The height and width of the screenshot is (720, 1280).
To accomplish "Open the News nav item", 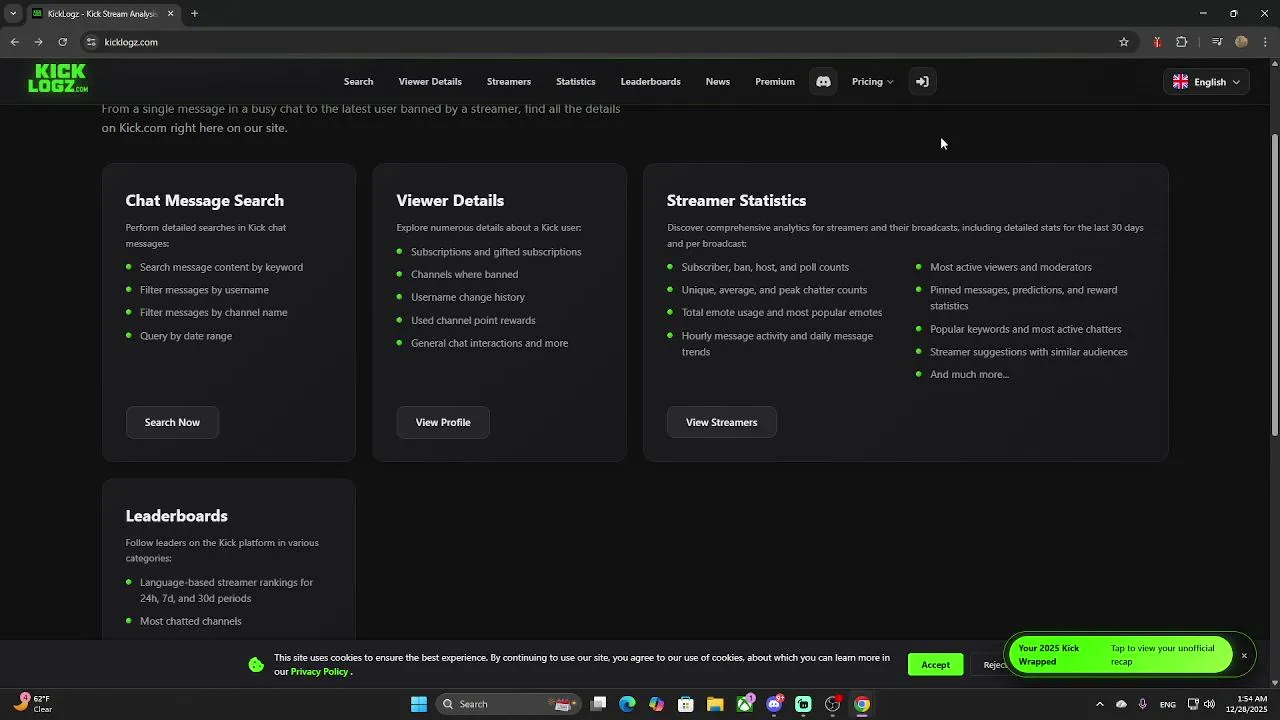I will 717,82.
